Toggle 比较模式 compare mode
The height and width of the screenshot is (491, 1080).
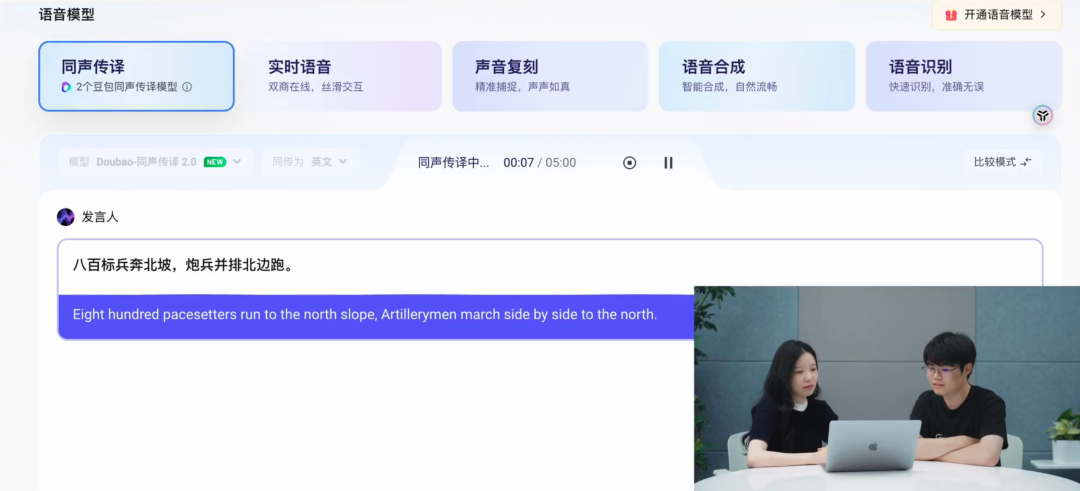pos(1002,162)
